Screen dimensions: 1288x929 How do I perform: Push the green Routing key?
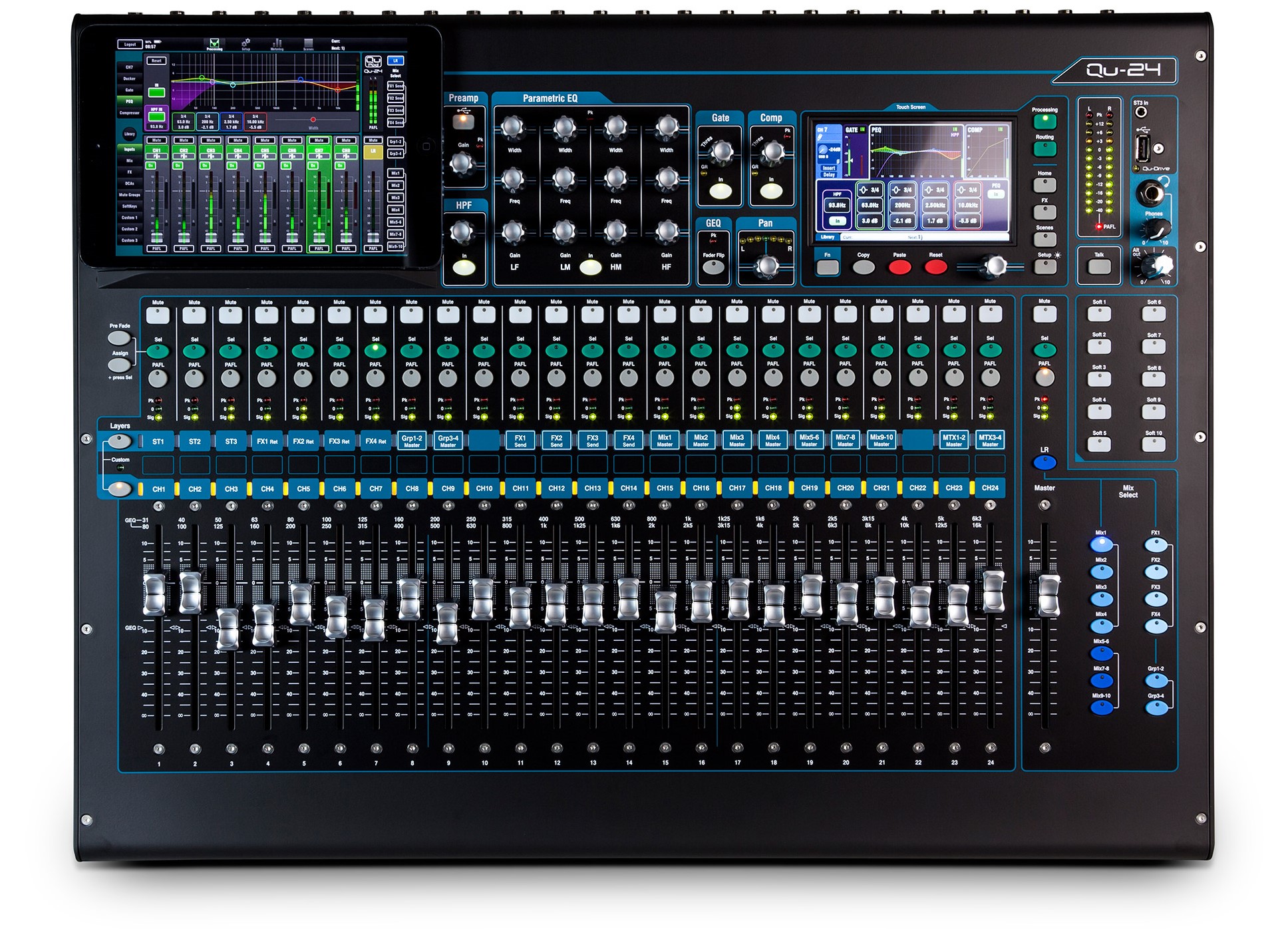1045,148
